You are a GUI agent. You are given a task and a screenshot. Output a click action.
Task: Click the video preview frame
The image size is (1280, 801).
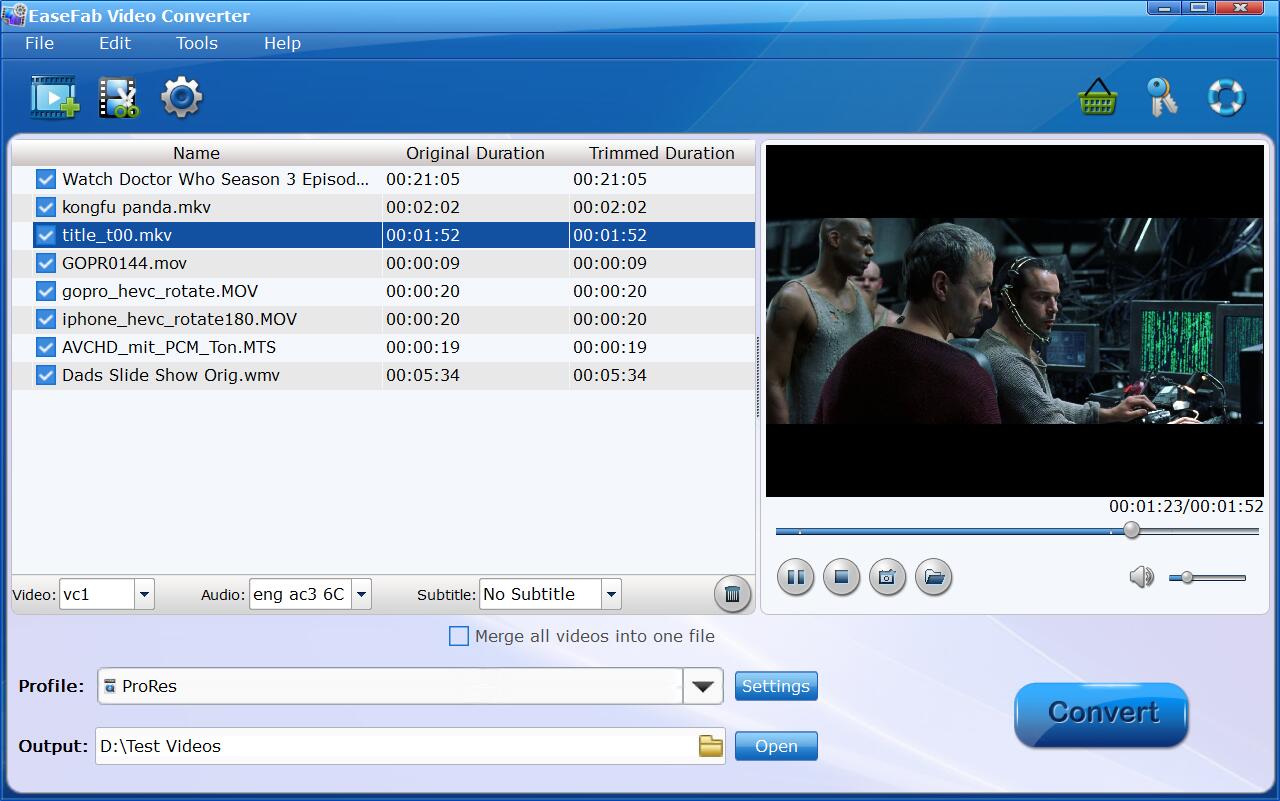tap(1015, 320)
